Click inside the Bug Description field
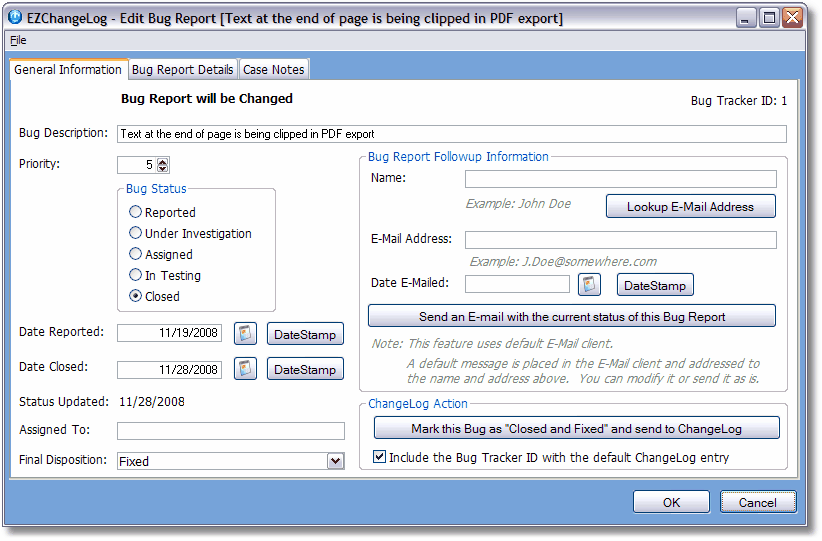This screenshot has height=541, width=822. pyautogui.click(x=451, y=133)
